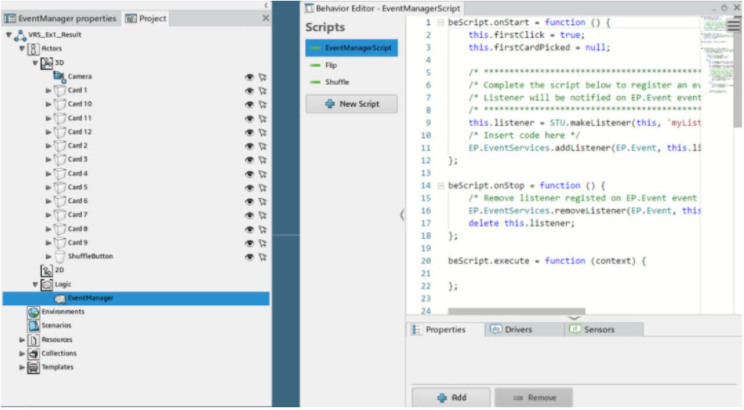The image size is (744, 410).
Task: Select the Shuffle script in list
Action: point(339,82)
